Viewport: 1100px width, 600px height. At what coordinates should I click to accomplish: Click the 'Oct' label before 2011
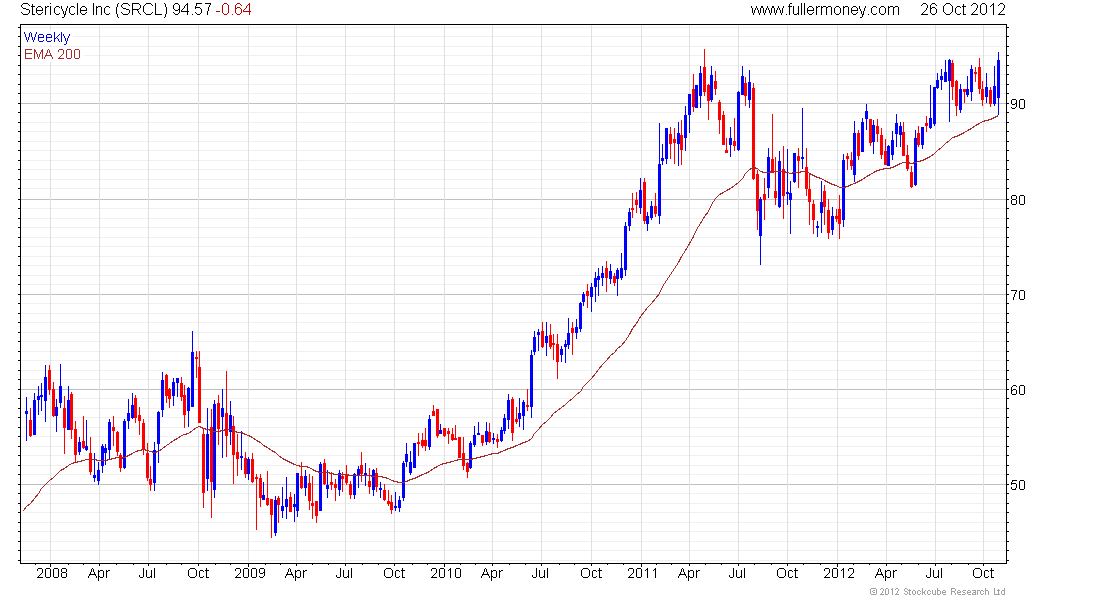pyautogui.click(x=591, y=573)
